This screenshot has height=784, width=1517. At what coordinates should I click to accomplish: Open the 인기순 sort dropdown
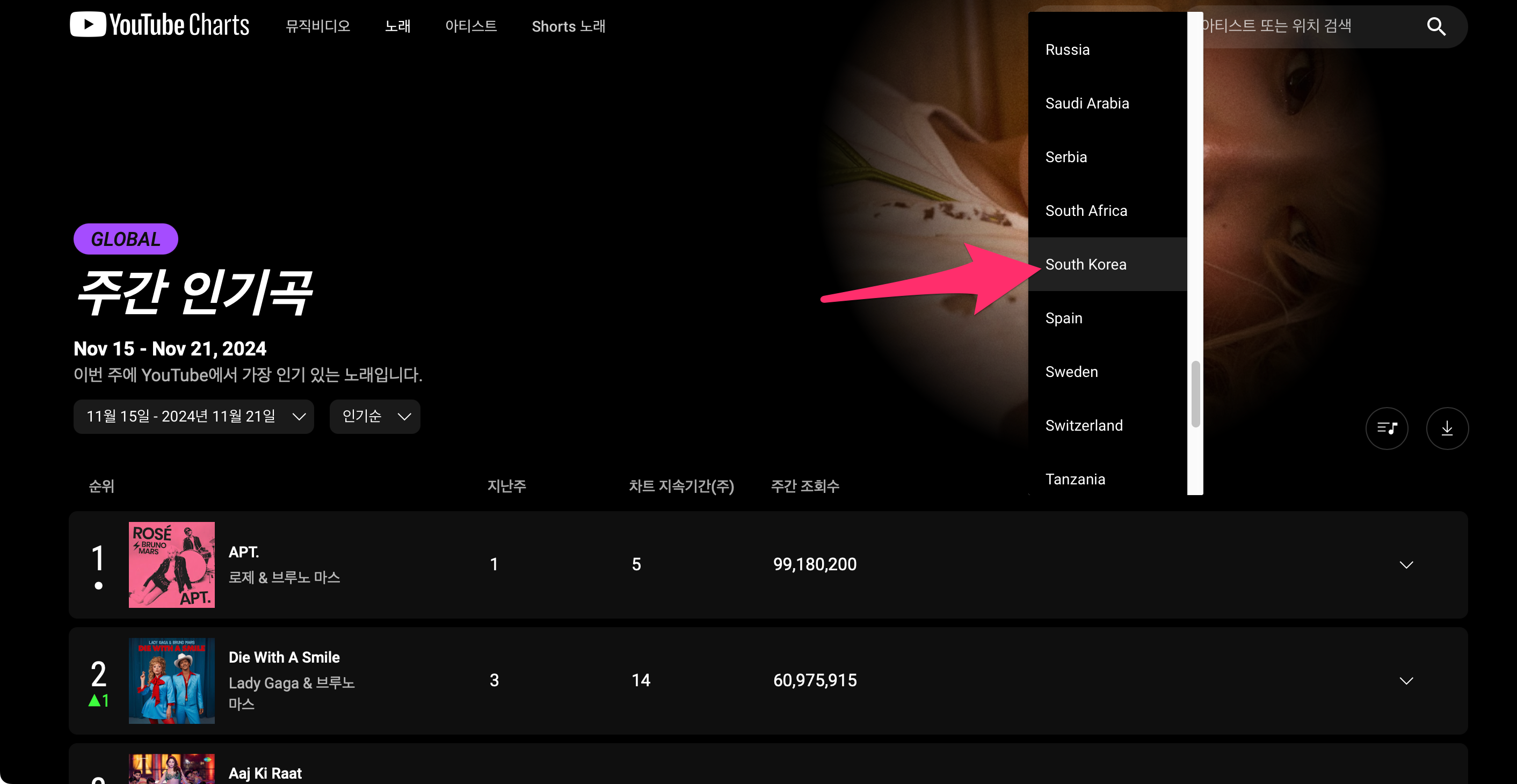click(374, 417)
